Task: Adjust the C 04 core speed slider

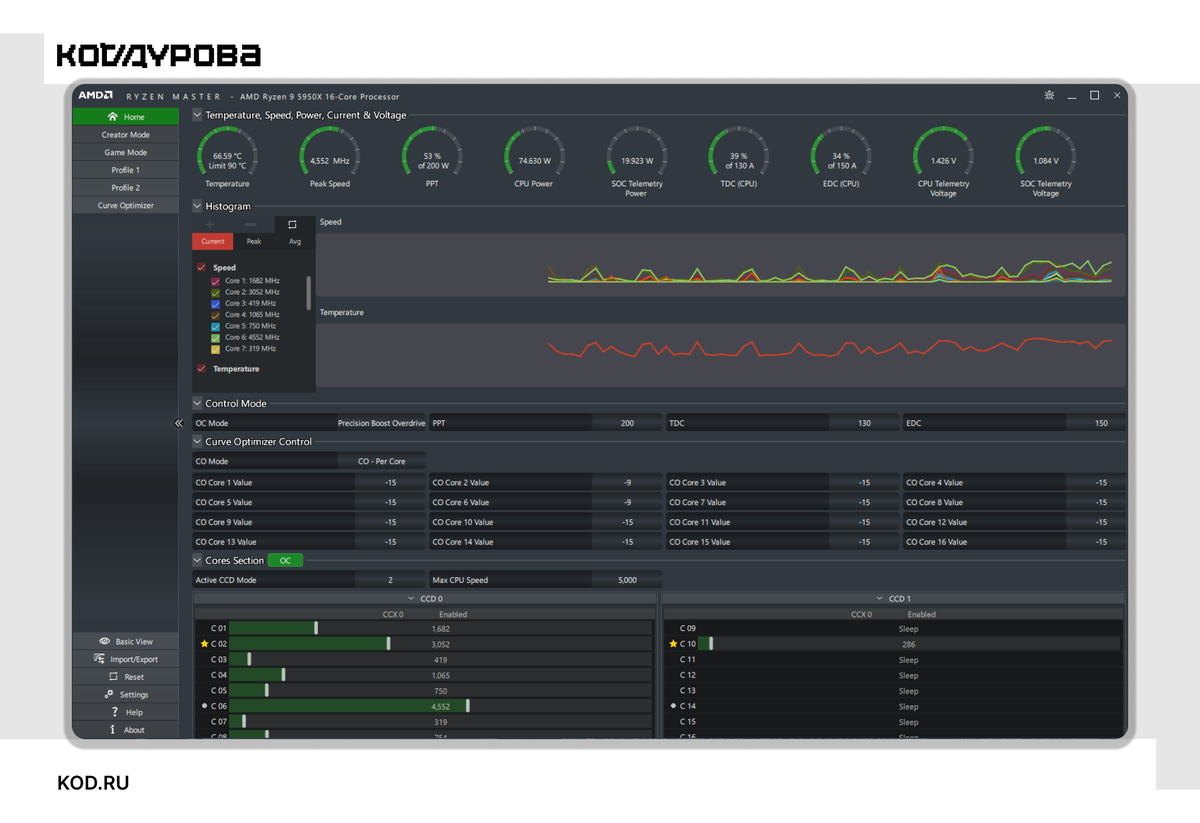Action: point(283,675)
